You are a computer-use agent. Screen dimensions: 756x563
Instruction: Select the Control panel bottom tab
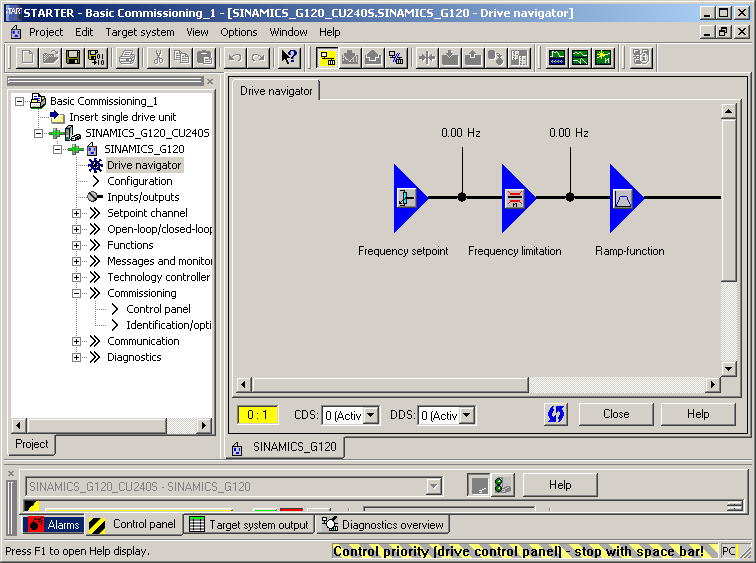(x=135, y=524)
